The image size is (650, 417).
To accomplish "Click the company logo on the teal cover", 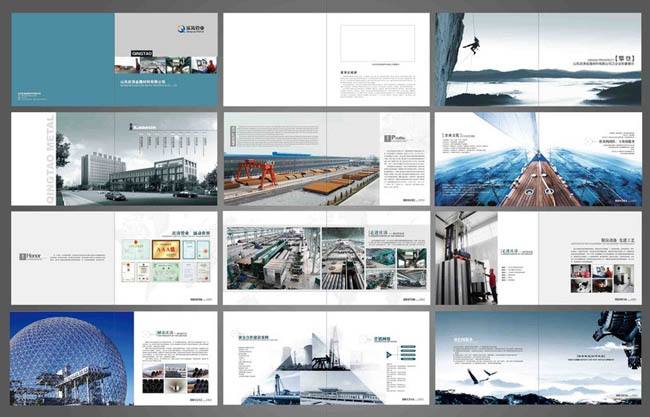I will (x=188, y=30).
